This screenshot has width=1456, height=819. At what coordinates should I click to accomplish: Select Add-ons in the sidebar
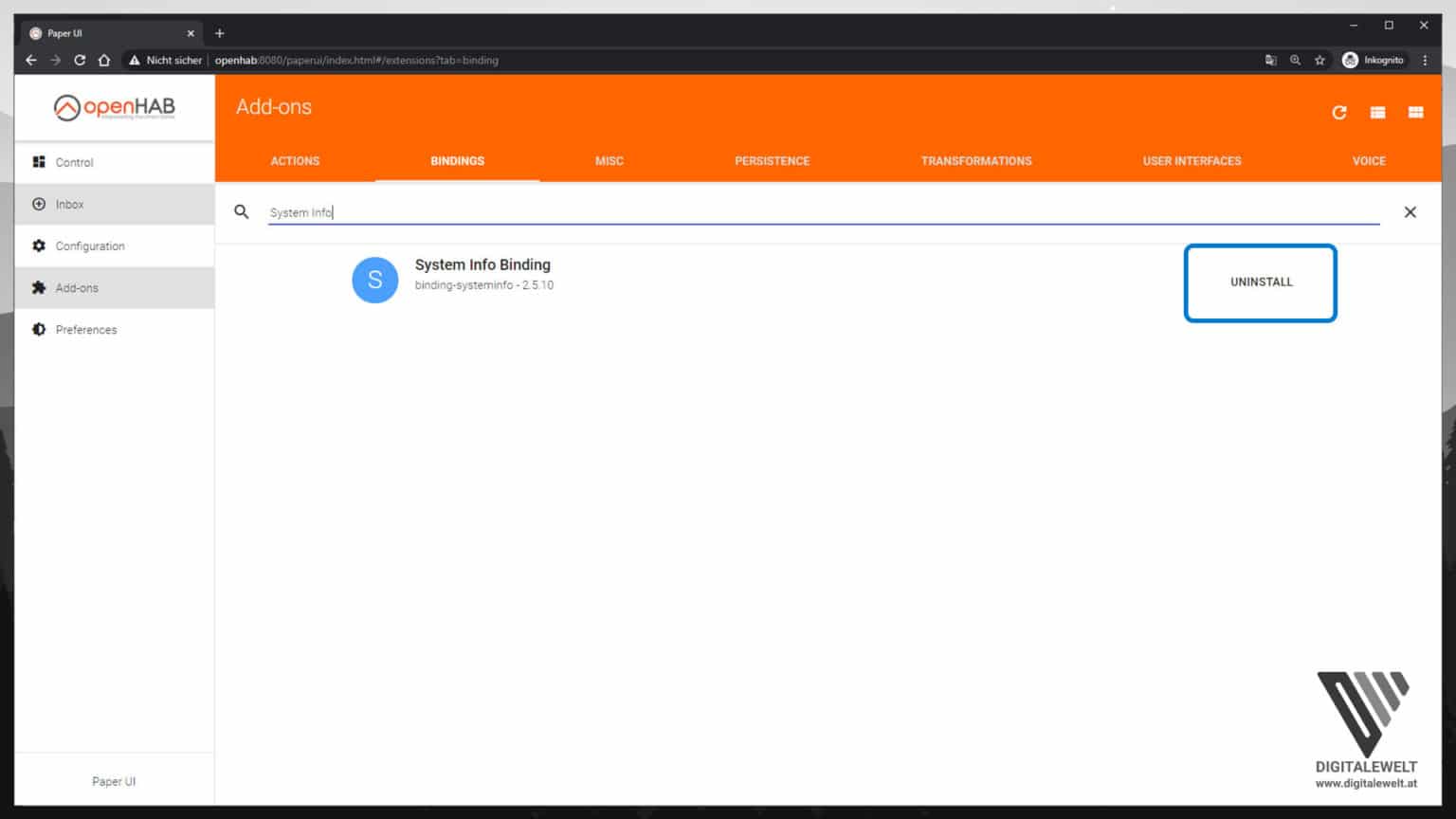click(x=77, y=287)
